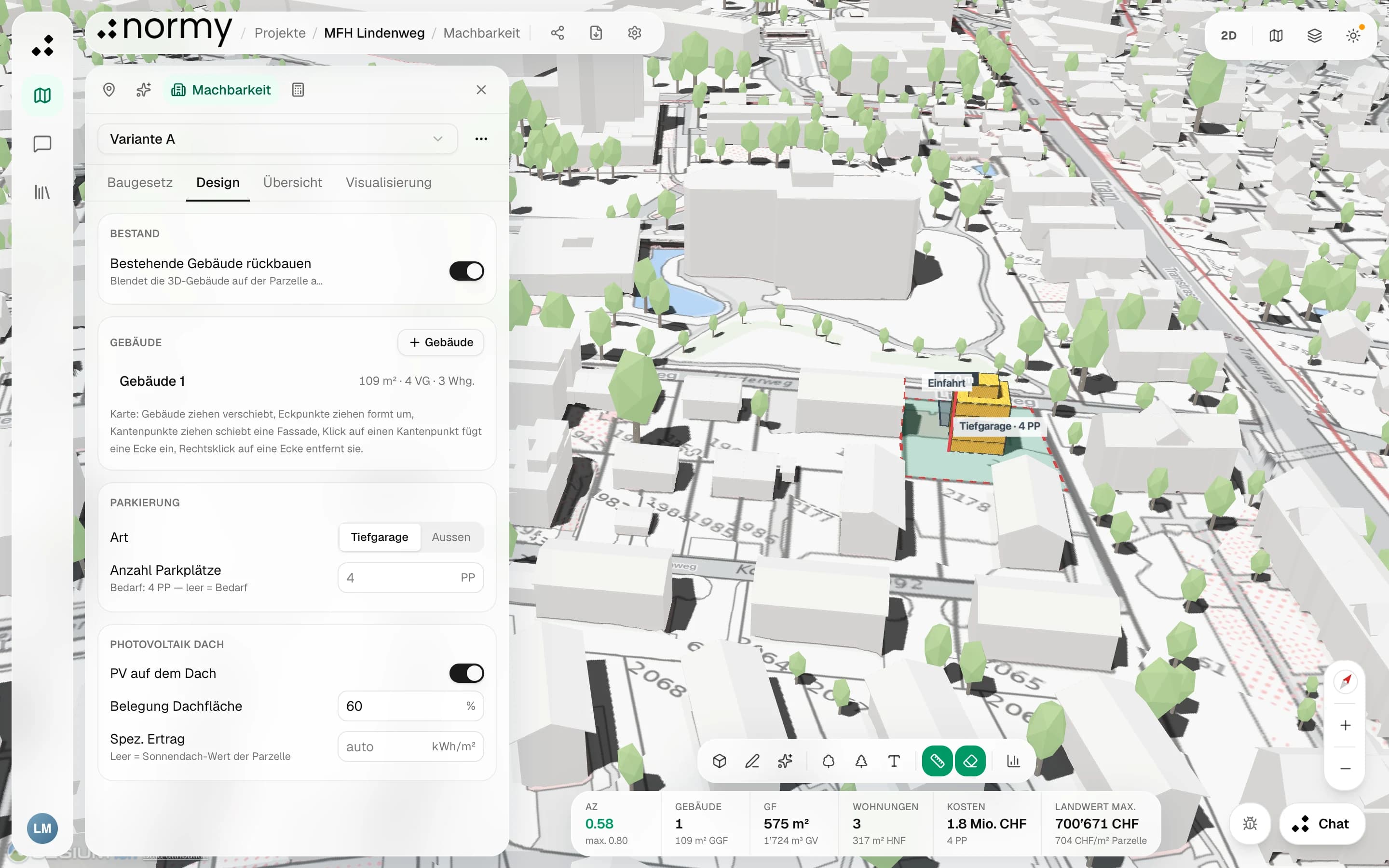The height and width of the screenshot is (868, 1389).
Task: Open the calculator panel tab
Action: point(298,90)
